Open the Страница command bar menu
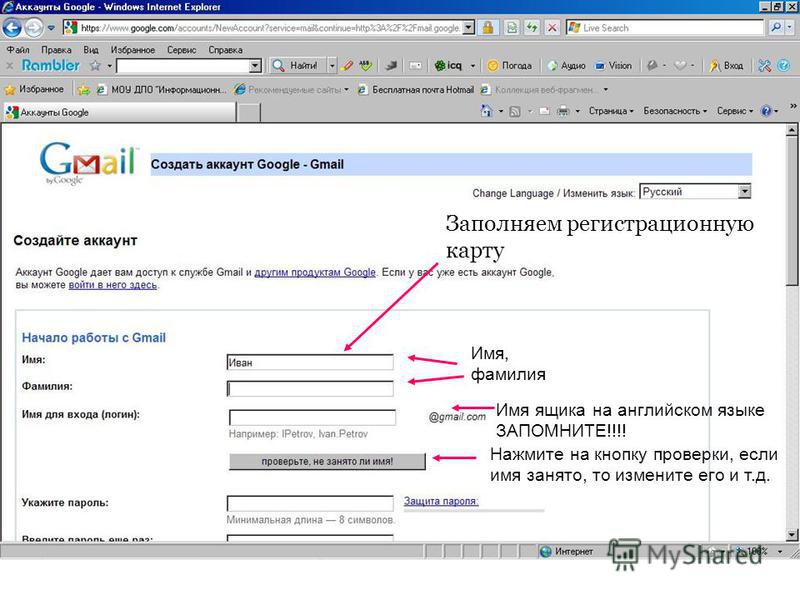 pyautogui.click(x=611, y=111)
